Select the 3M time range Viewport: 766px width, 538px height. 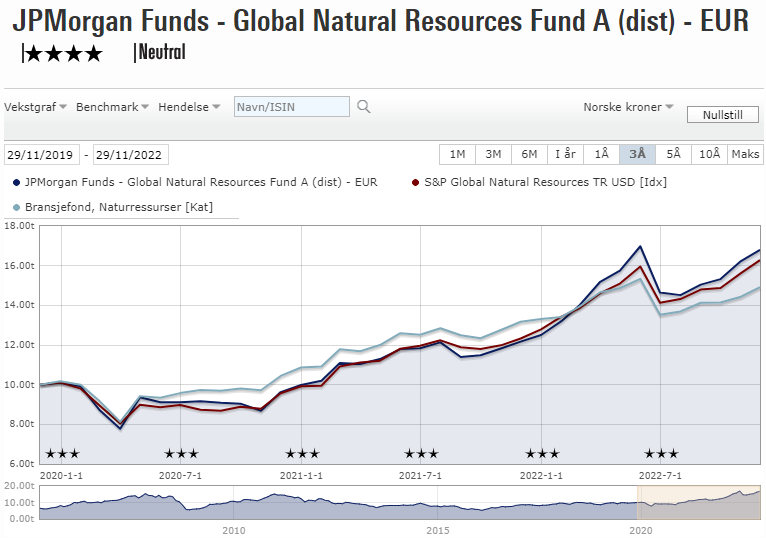click(x=493, y=154)
